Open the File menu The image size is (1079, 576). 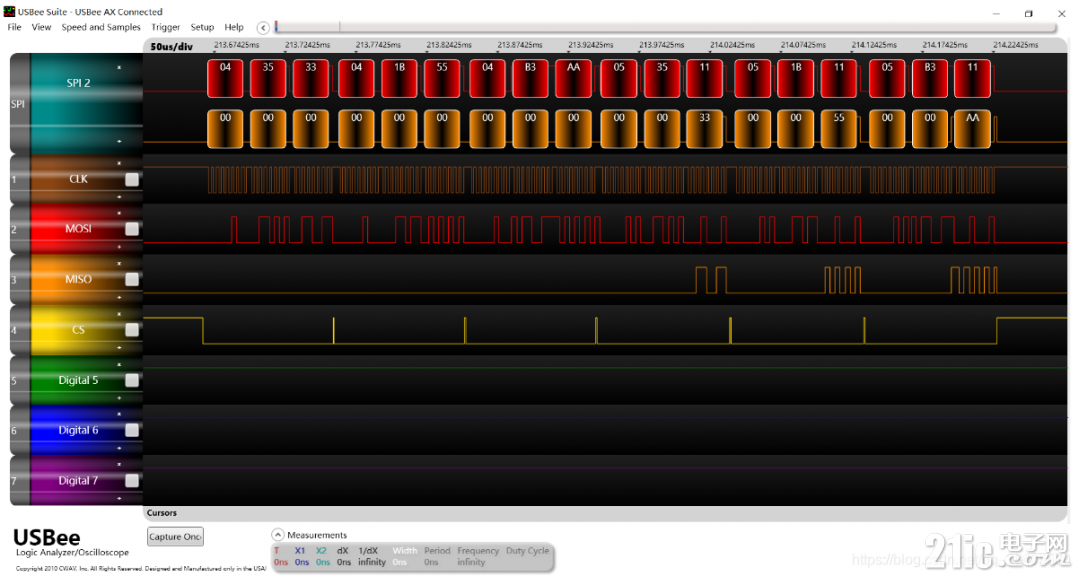pos(14,28)
